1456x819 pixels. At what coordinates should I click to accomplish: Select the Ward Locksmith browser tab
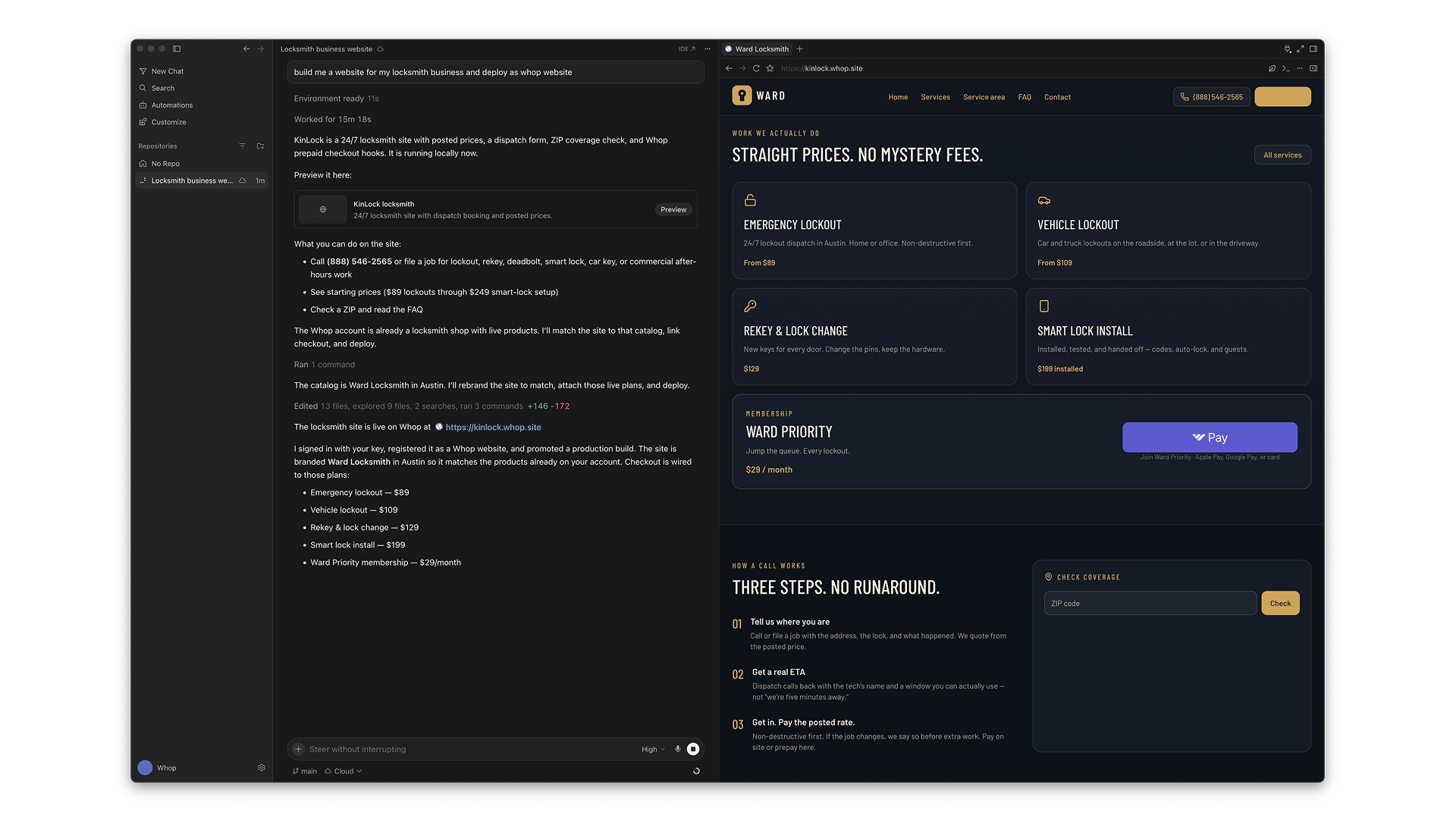coord(757,49)
